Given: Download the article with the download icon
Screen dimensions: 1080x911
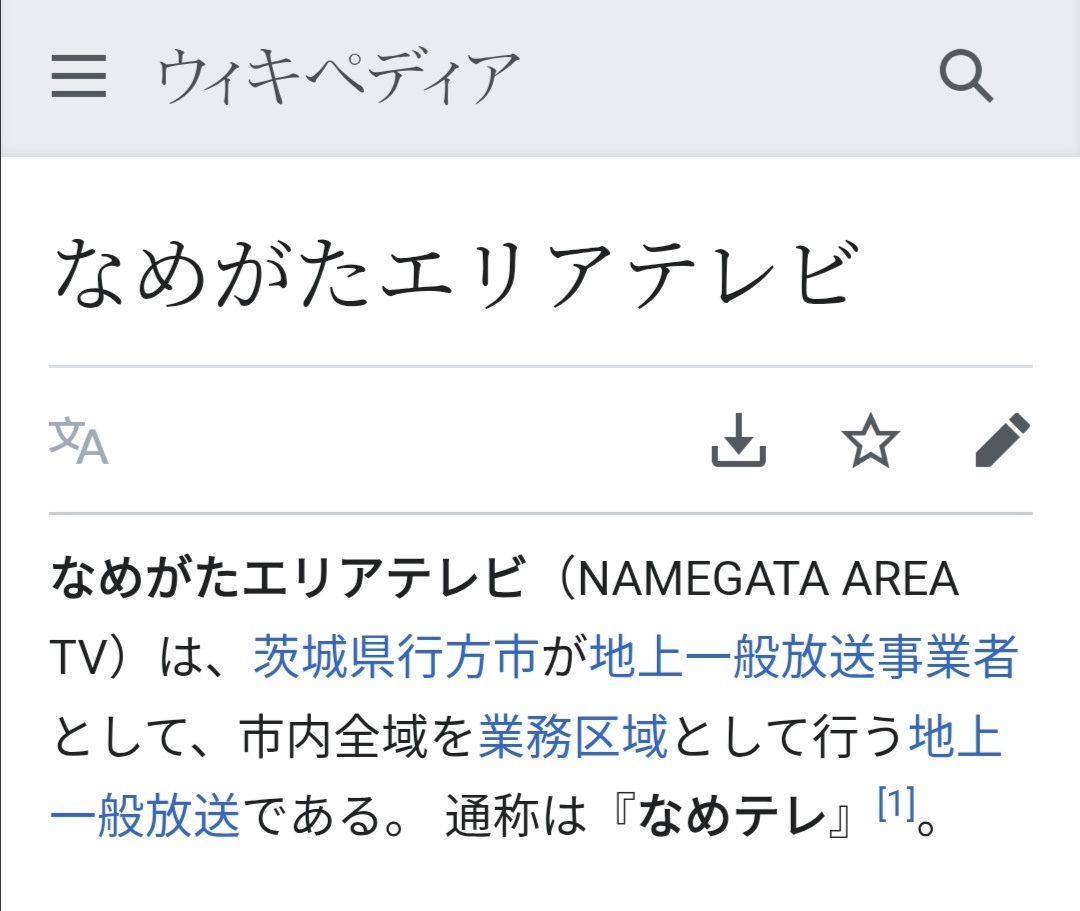Looking at the screenshot, I should click(x=738, y=441).
